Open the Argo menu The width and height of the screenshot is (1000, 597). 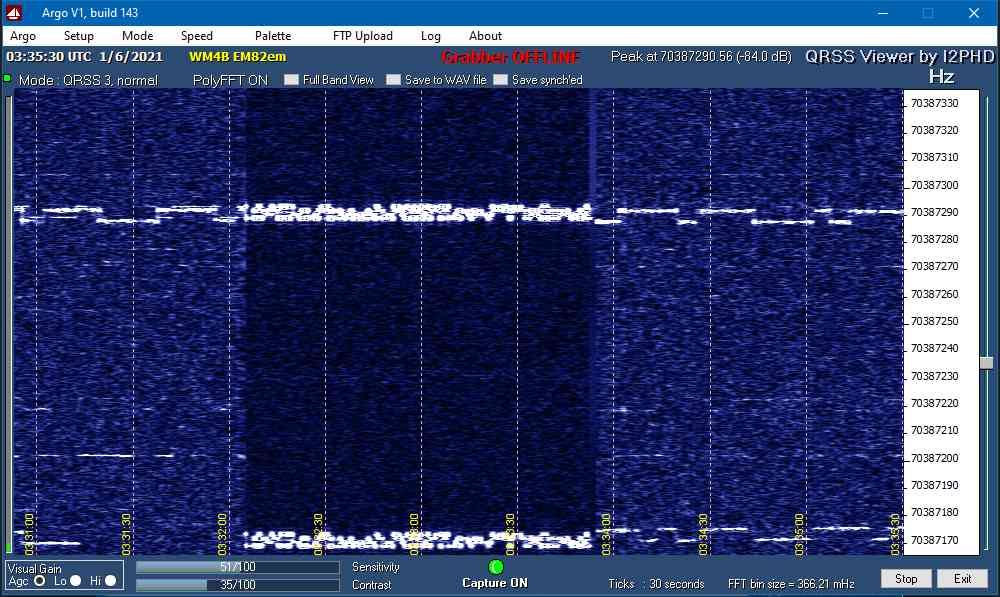pyautogui.click(x=23, y=36)
